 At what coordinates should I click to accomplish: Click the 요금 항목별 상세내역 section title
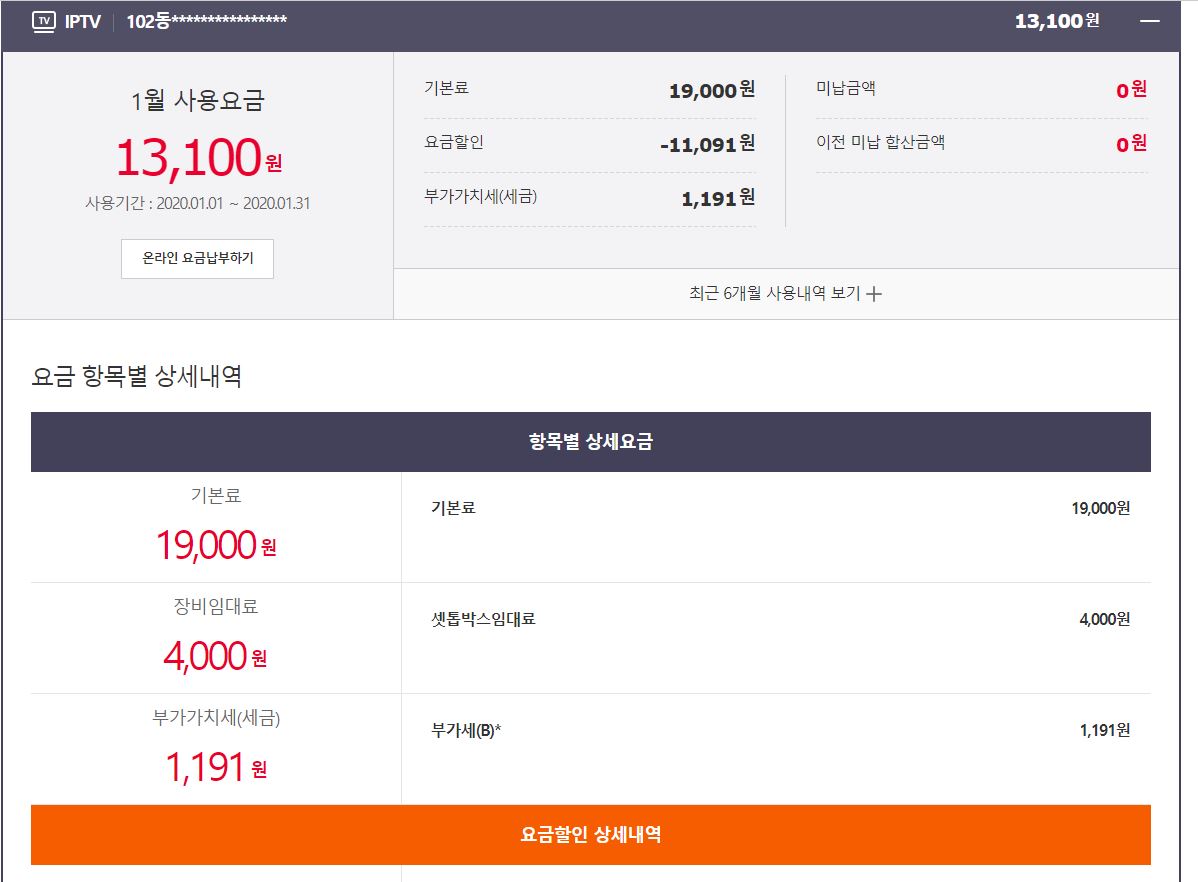click(x=137, y=376)
